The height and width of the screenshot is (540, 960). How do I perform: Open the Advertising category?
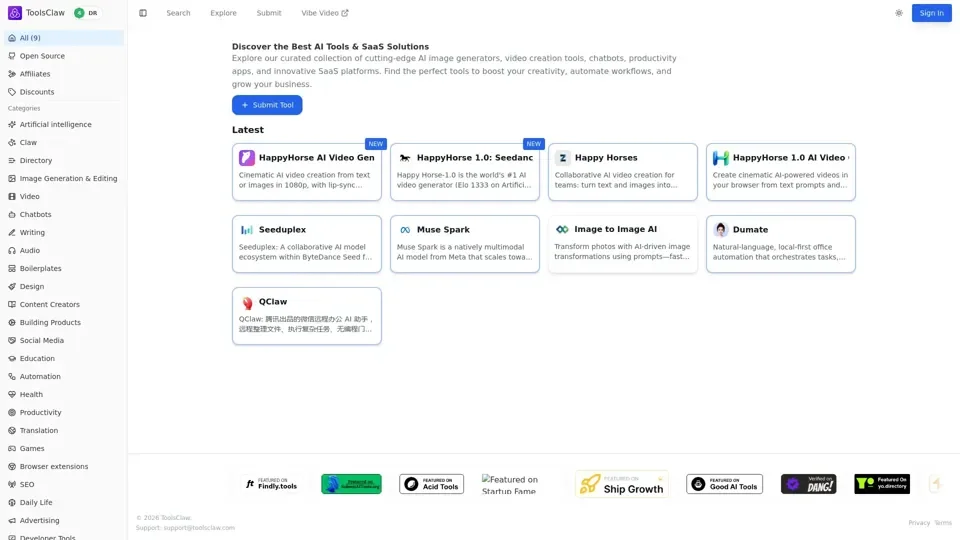coord(64,520)
